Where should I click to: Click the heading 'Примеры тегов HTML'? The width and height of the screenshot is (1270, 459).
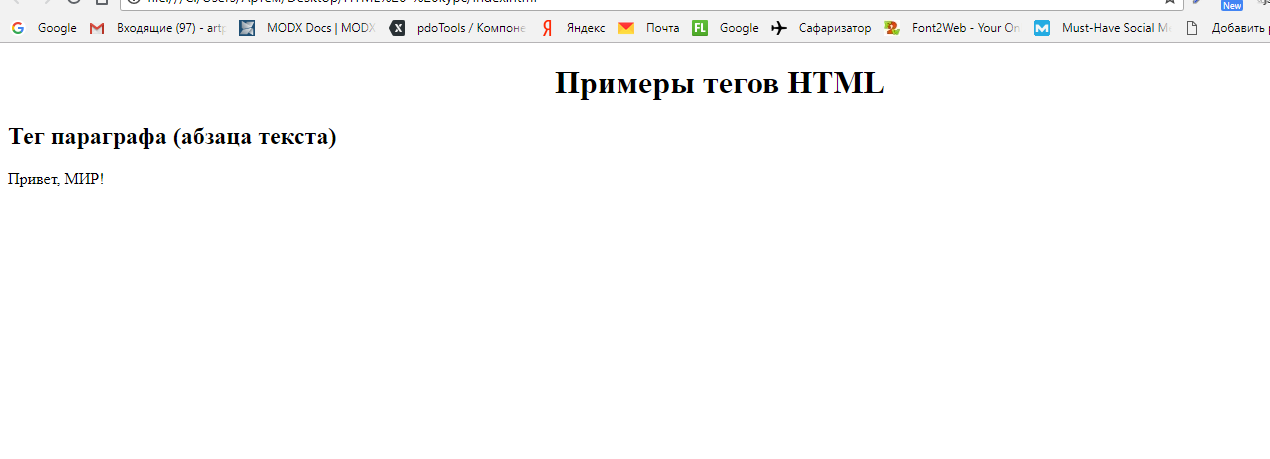[720, 83]
